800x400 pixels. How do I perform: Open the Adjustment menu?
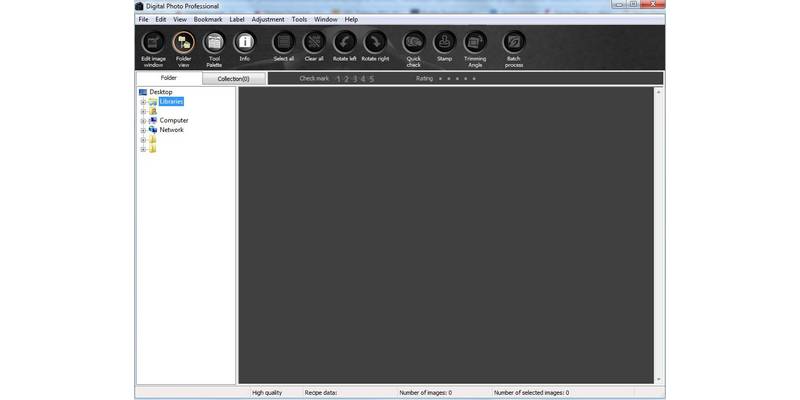tap(268, 19)
